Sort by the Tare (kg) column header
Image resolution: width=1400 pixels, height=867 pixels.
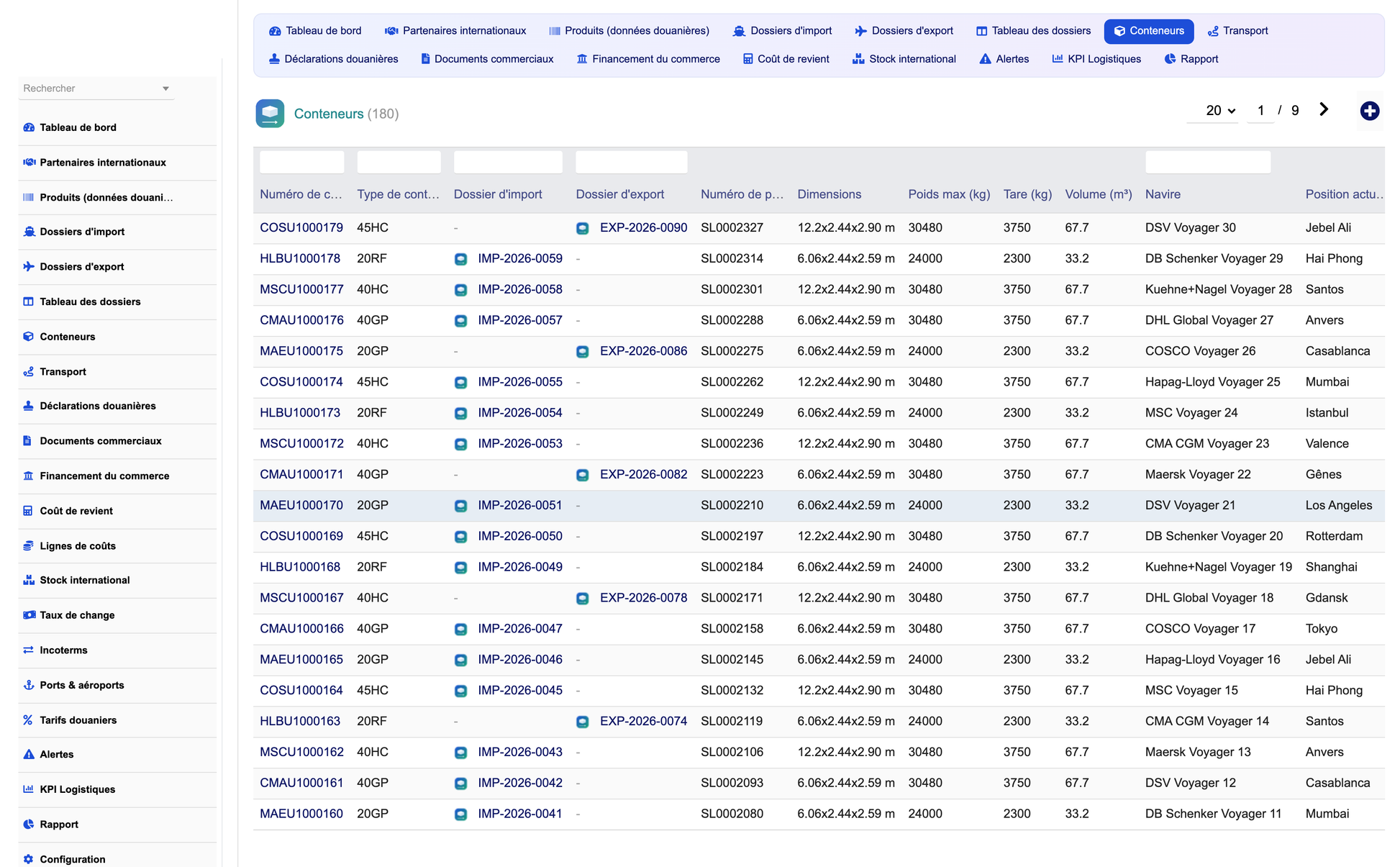tap(1027, 194)
